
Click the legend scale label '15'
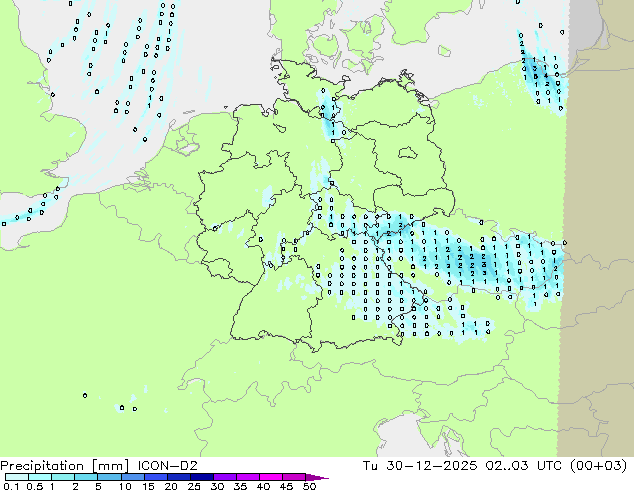tap(148, 486)
